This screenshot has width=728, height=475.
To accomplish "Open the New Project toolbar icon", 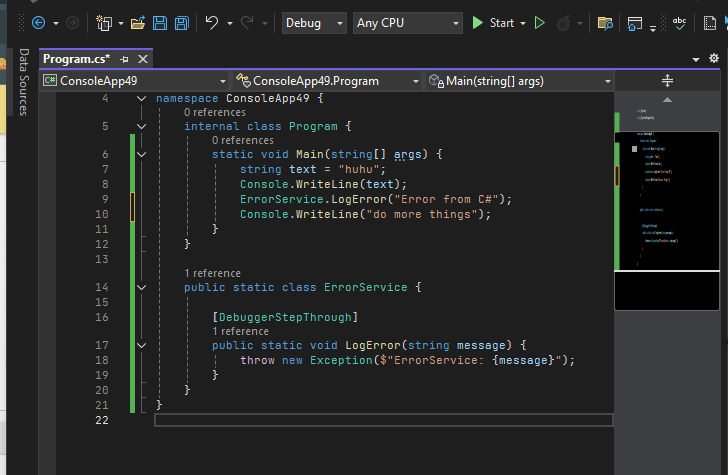I will (x=104, y=23).
